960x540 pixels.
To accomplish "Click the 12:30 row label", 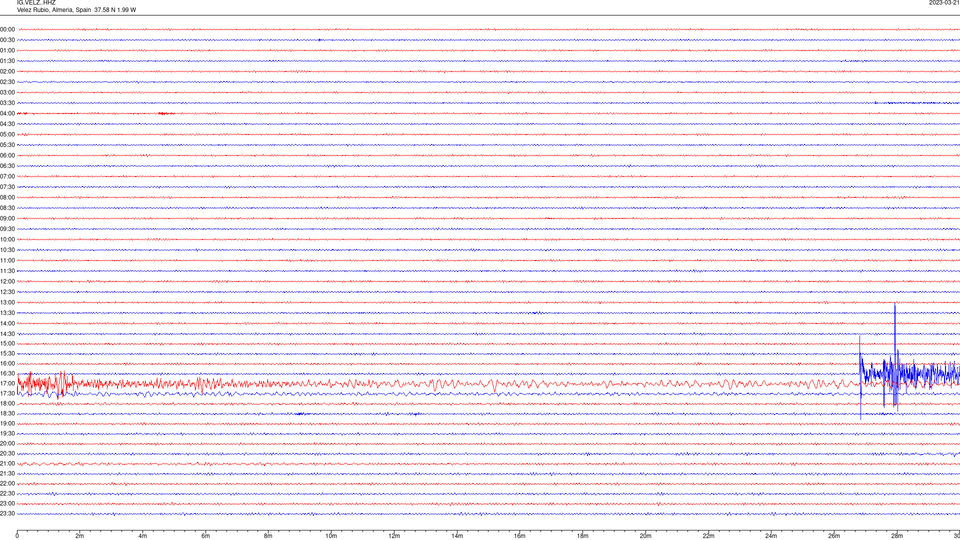I will pyautogui.click(x=7, y=292).
